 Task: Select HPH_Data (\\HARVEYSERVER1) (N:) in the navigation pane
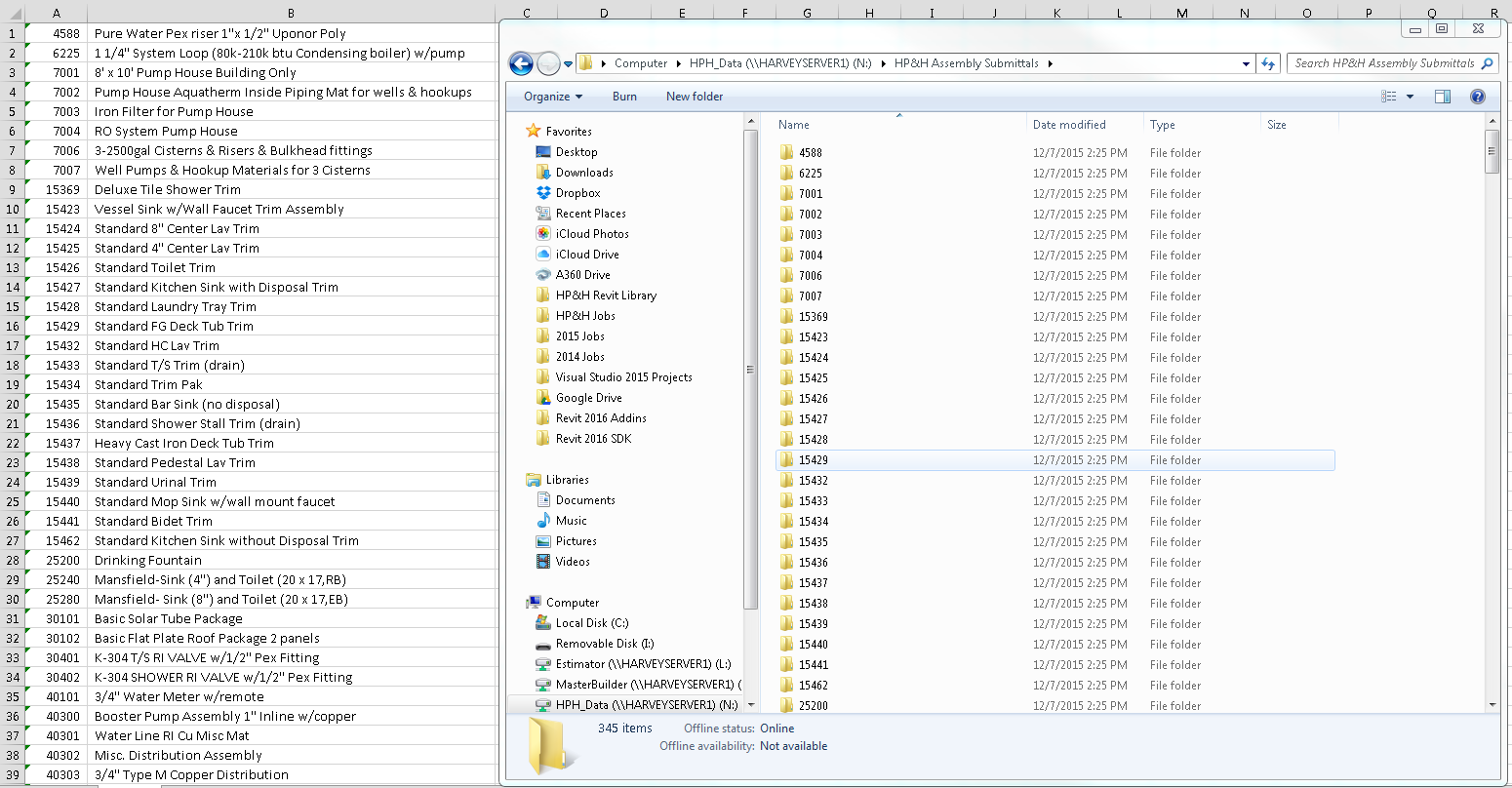click(647, 705)
